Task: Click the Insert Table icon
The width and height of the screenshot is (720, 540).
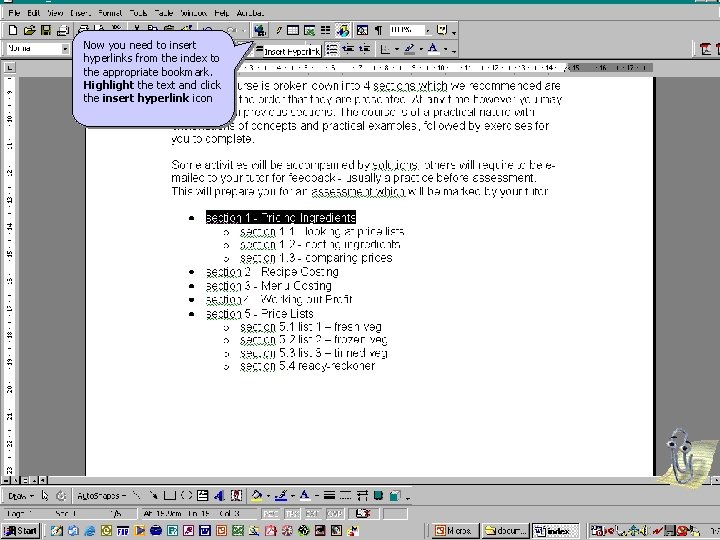Action: 292,30
